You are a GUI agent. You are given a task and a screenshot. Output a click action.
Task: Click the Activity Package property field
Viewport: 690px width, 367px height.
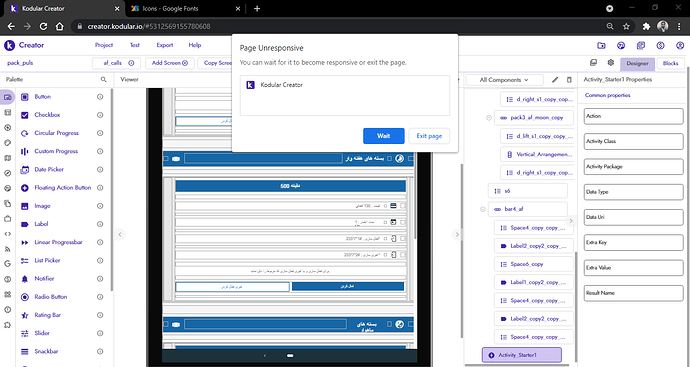(x=633, y=167)
